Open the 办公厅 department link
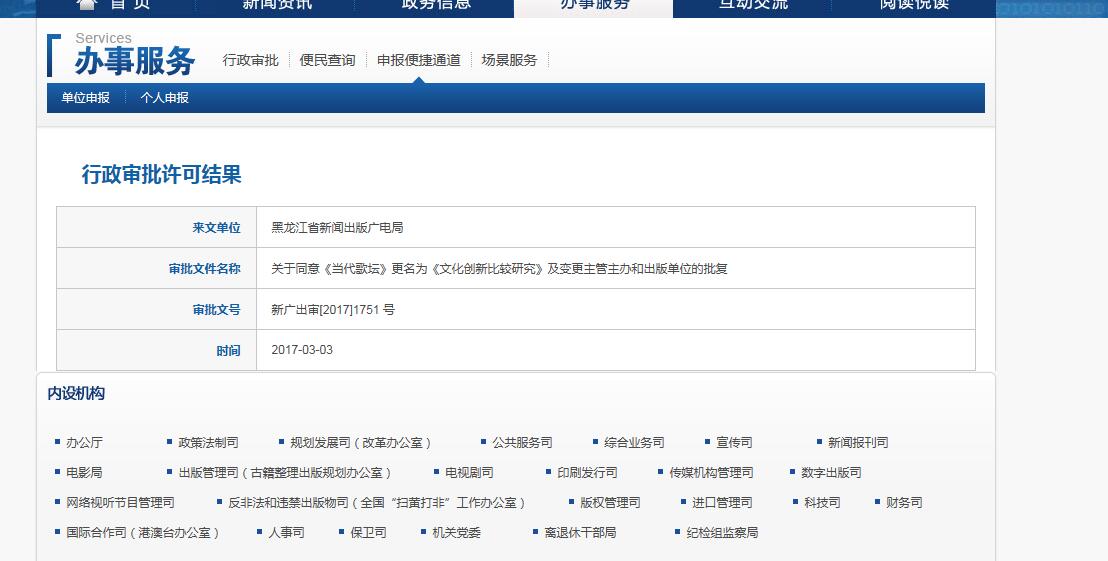 pyautogui.click(x=84, y=443)
